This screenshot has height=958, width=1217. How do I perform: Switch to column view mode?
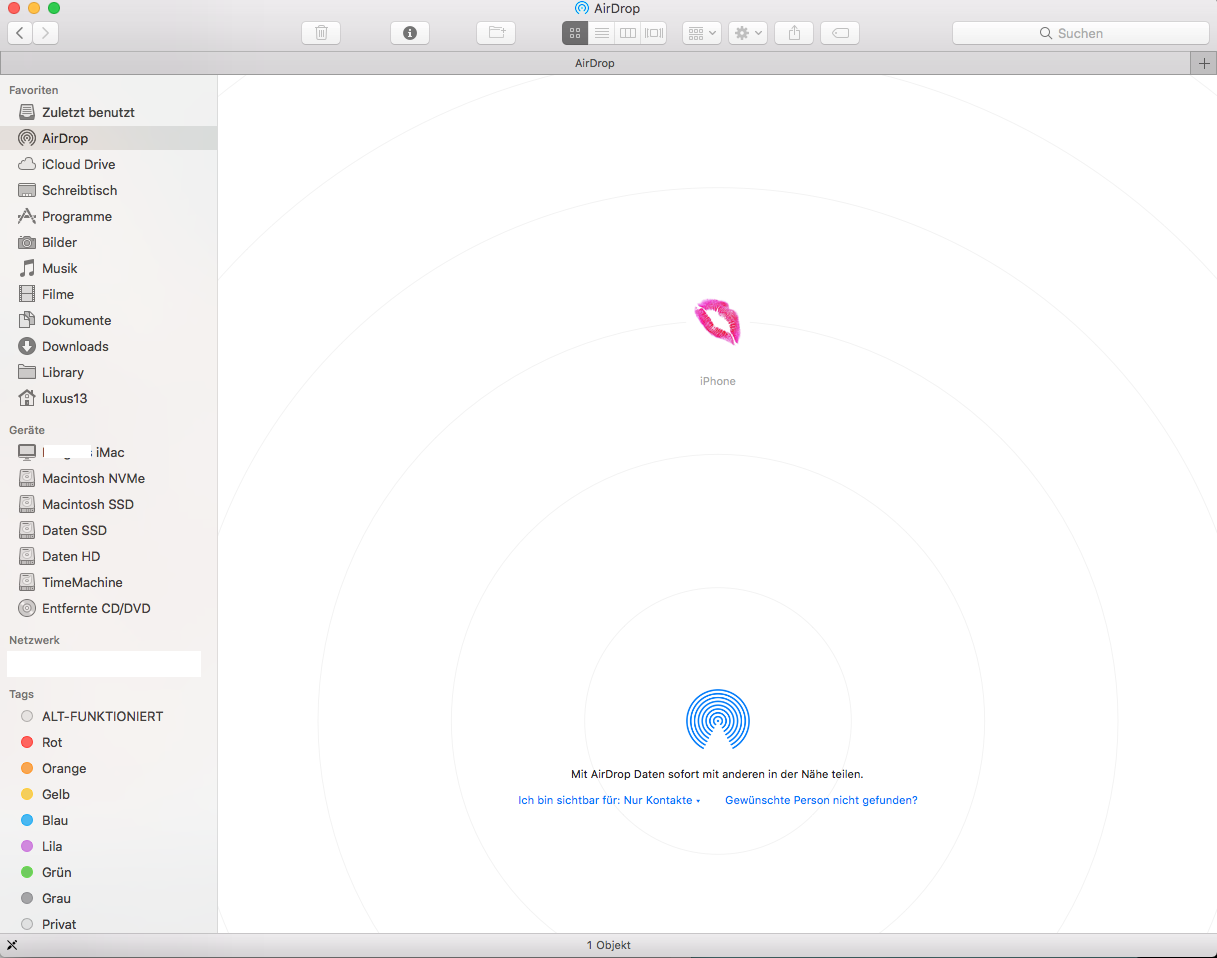coord(627,33)
